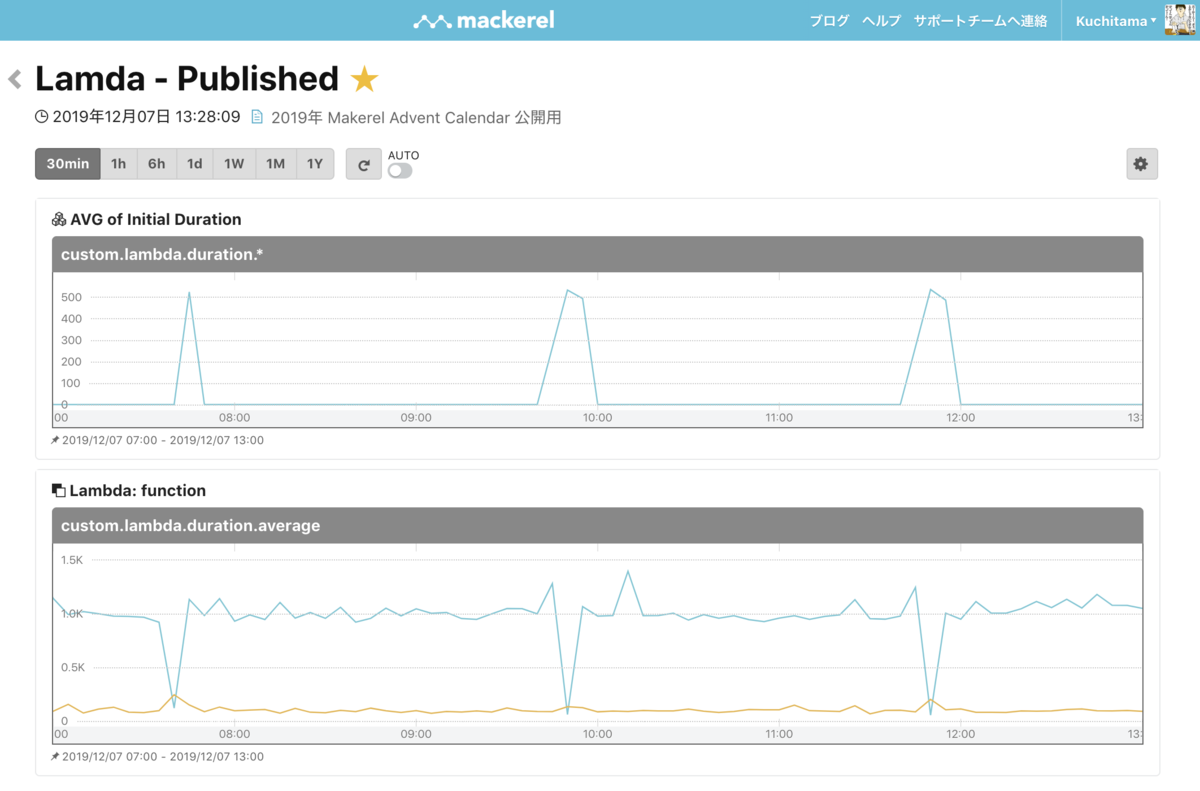Expand the Kuchitama account dropdown

tap(1116, 21)
